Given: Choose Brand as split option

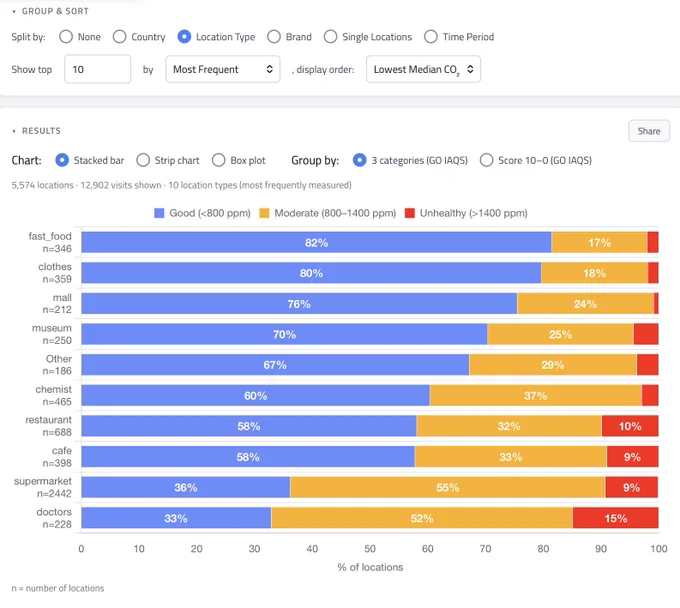Looking at the screenshot, I should pos(274,37).
